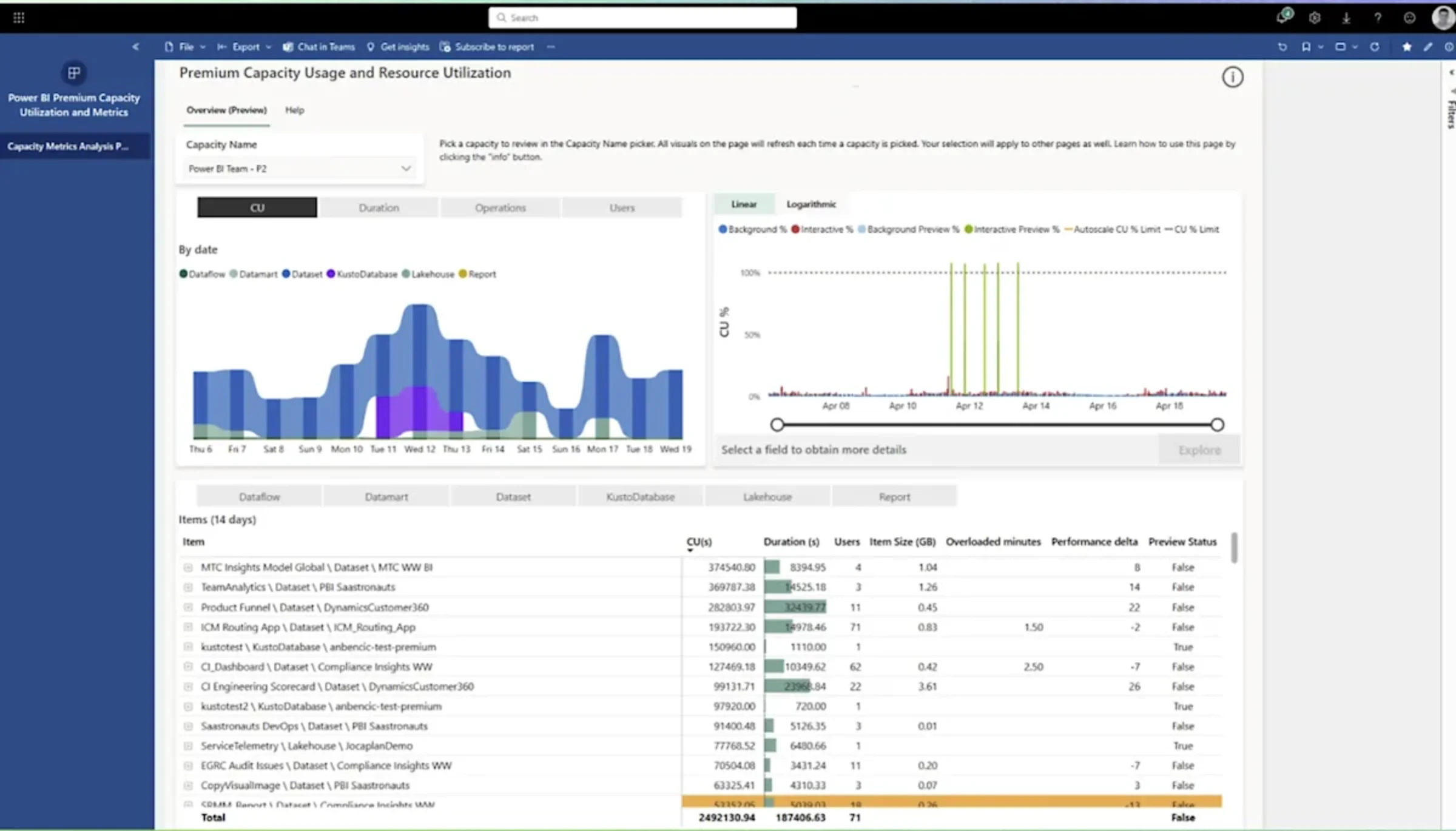Refresh the report visuals
The image size is (1456, 831).
[1375, 47]
